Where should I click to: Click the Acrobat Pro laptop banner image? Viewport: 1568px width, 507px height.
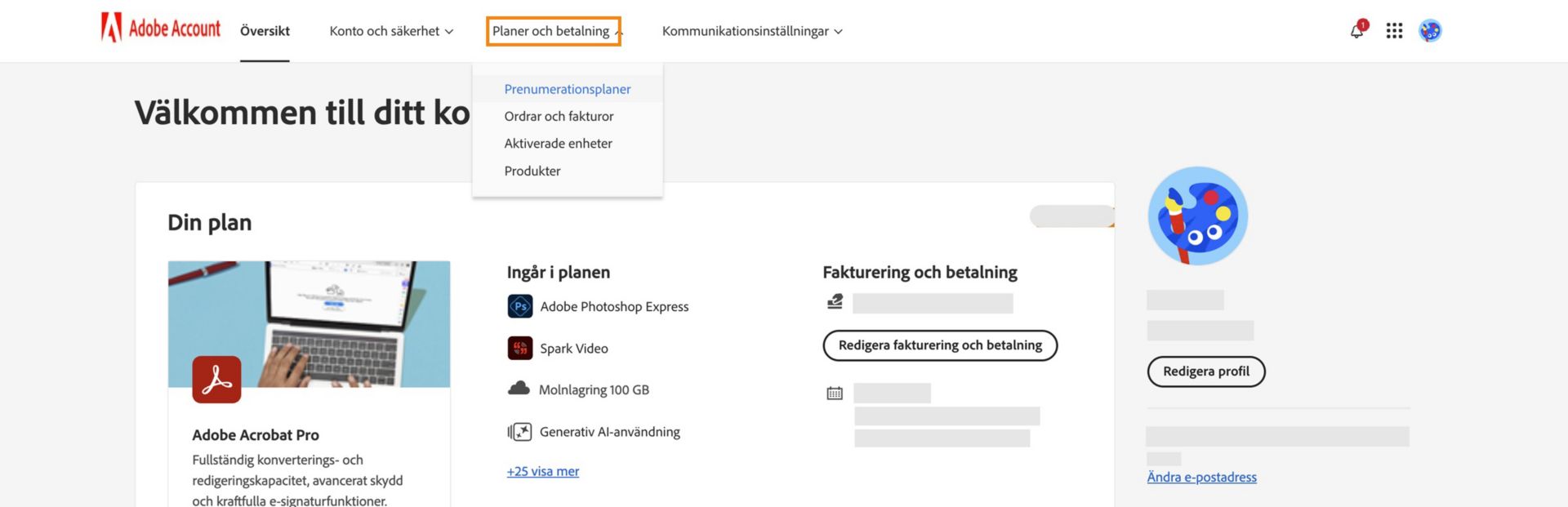pos(309,324)
